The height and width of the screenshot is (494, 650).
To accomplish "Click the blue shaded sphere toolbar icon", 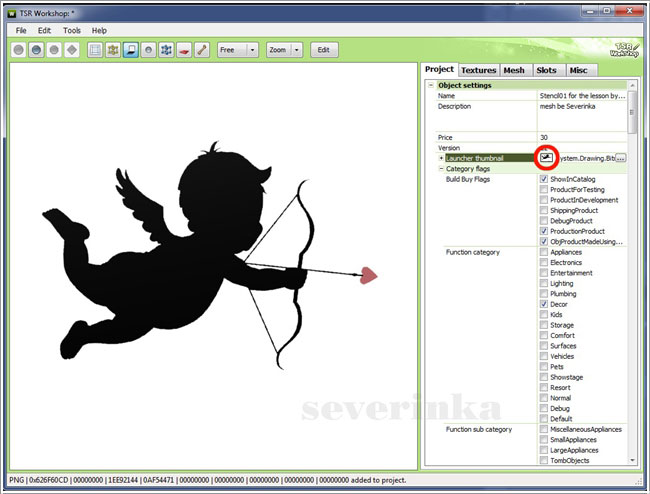I will [36, 49].
